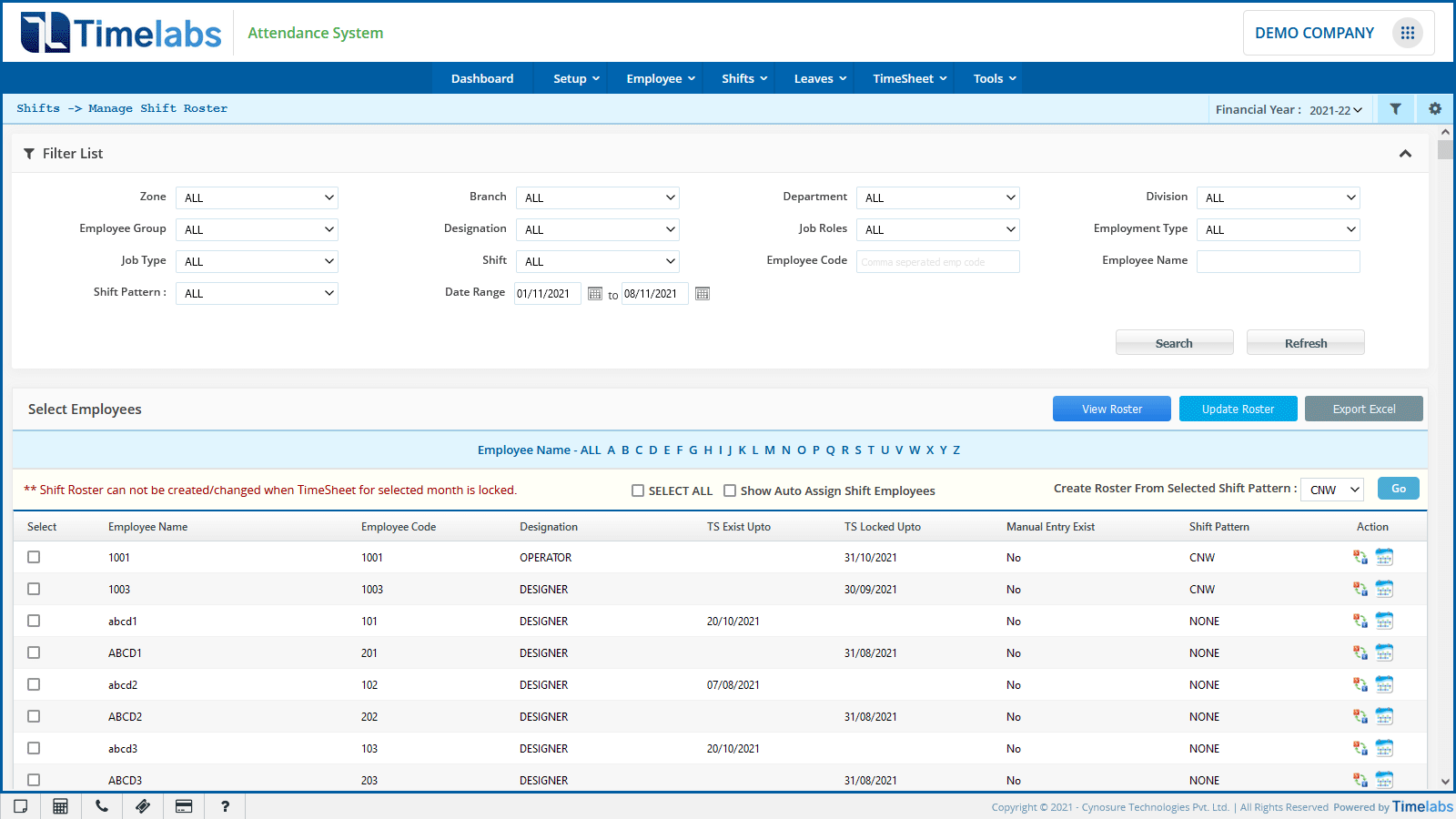
Task: Click the shift swap icon for abcd2
Action: tap(1360, 684)
